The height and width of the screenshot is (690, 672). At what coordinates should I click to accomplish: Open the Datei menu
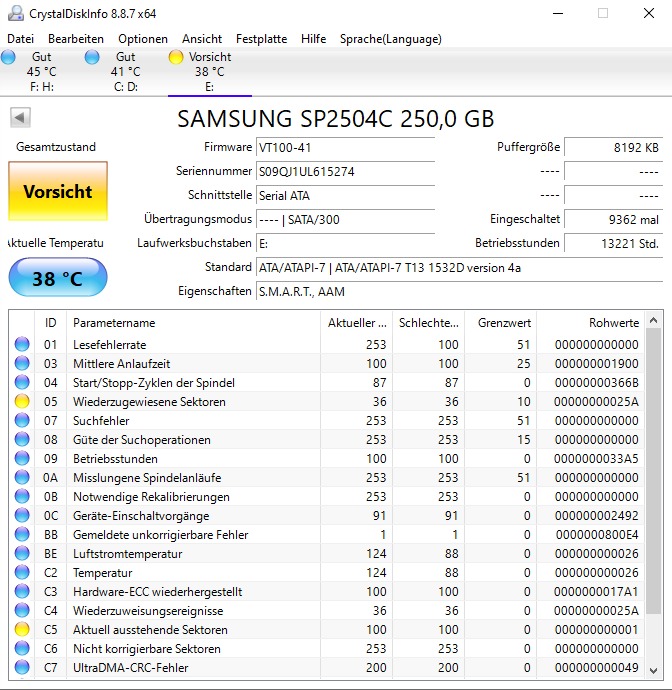(21, 39)
